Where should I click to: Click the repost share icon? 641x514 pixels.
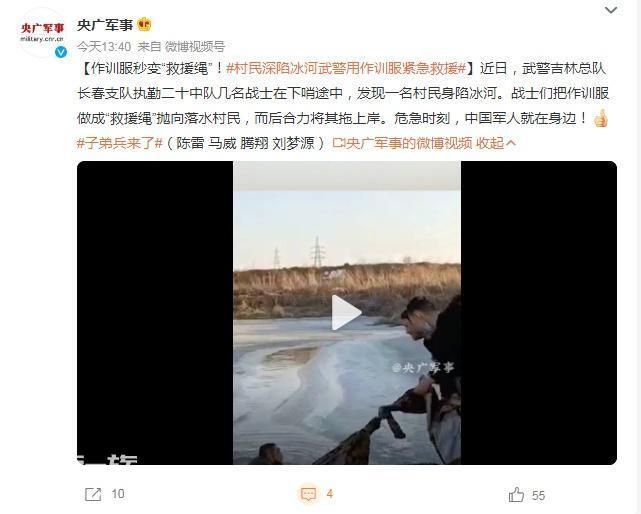point(93,494)
